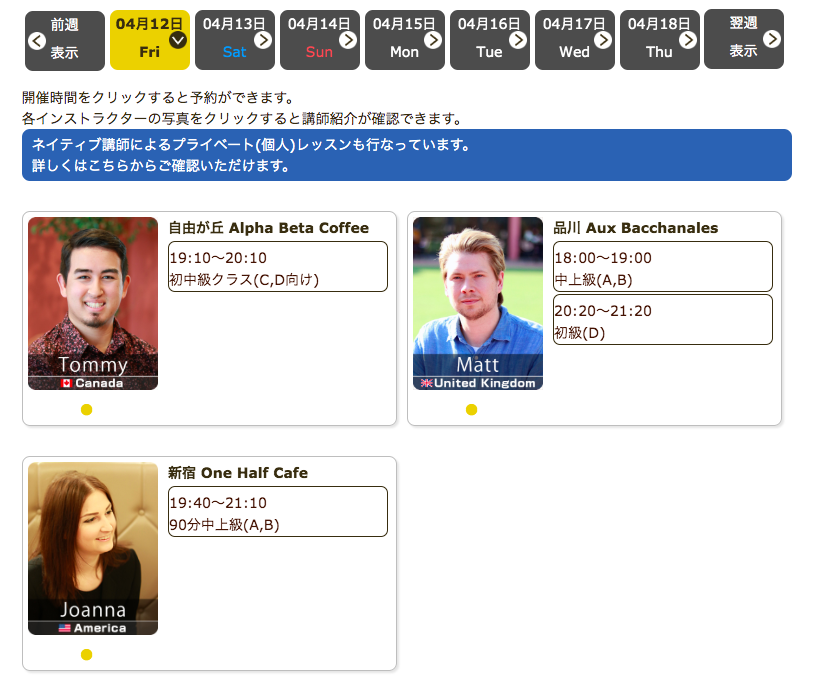The height and width of the screenshot is (693, 817).
Task: Click right arrow icon on 翌週表示
Action: [772, 39]
